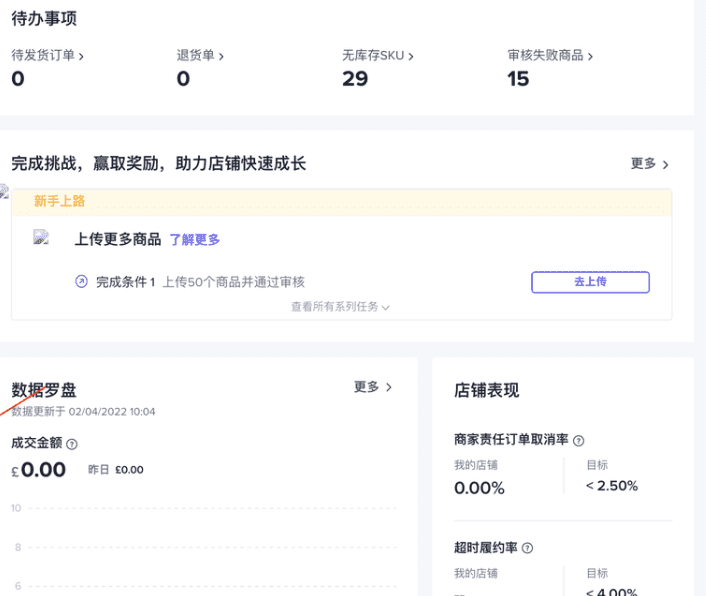Click the 去上传 button

click(590, 282)
